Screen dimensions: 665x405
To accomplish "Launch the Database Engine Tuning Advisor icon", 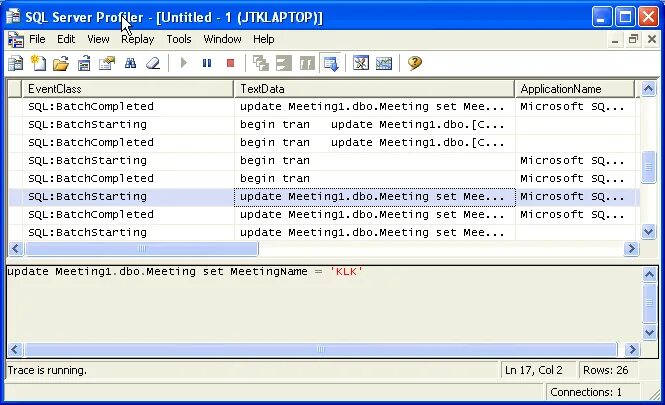I will coord(361,63).
